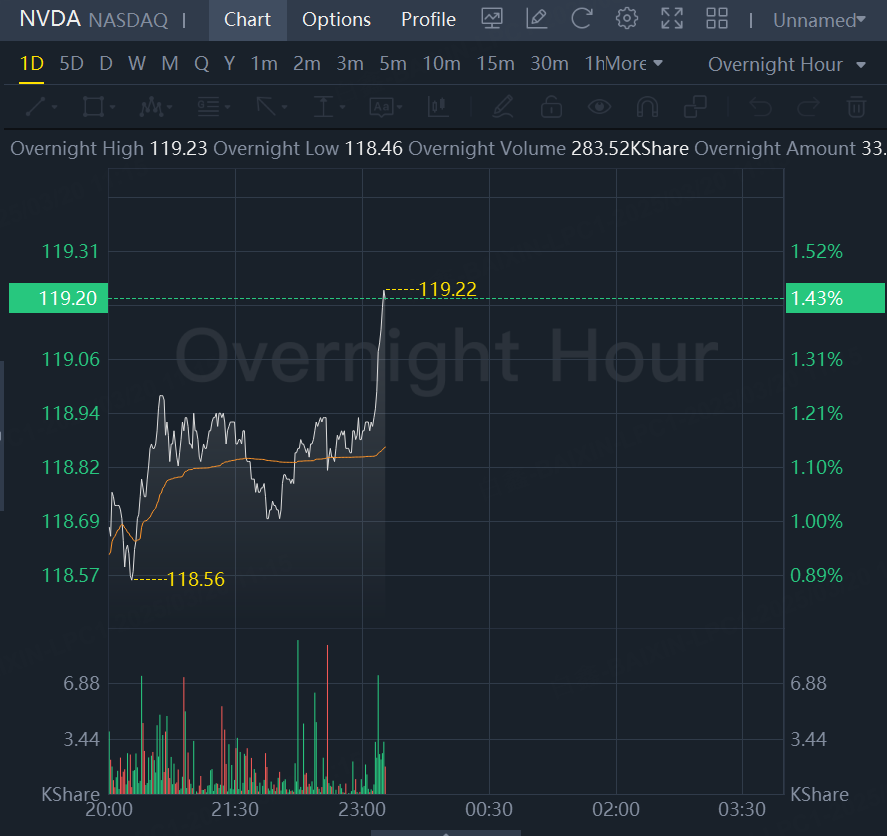
Task: Select the Q quarterly timeframe
Action: tap(201, 63)
